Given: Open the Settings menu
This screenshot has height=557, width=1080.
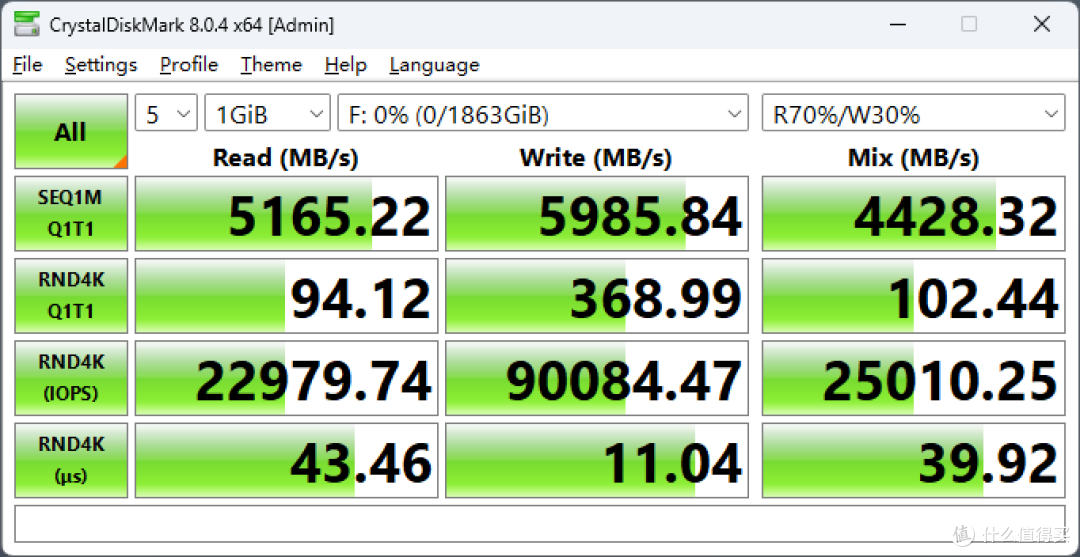Looking at the screenshot, I should point(101,65).
